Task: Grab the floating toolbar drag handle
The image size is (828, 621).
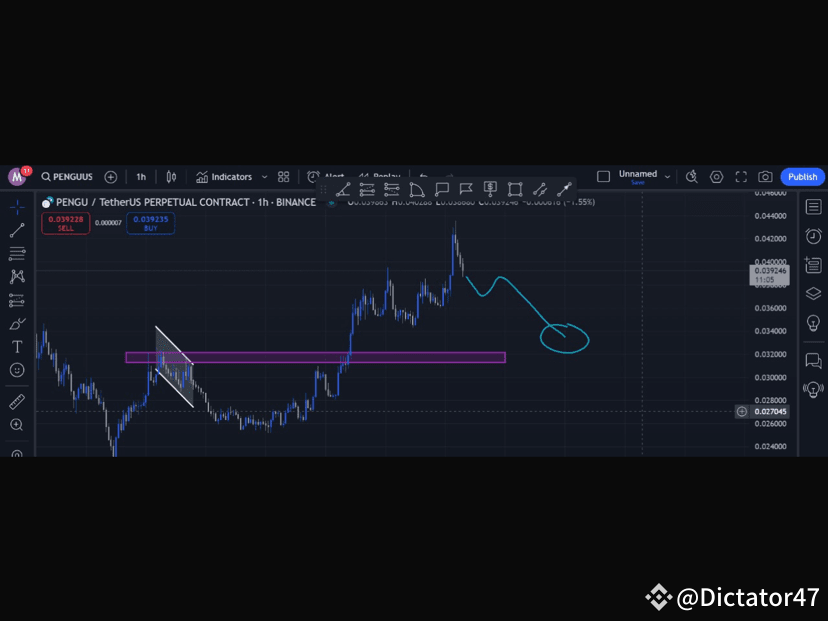Action: click(x=324, y=189)
